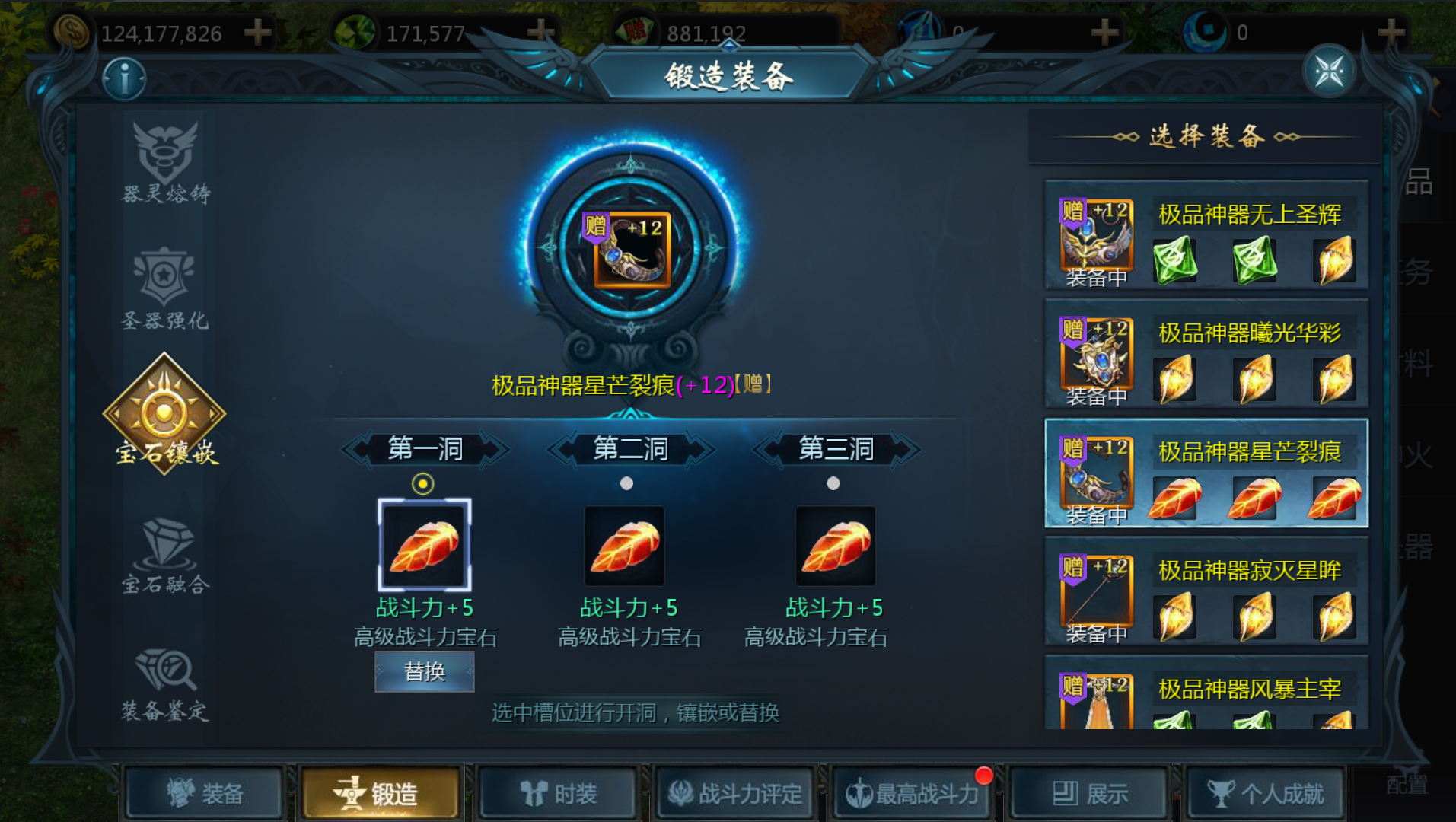The image size is (1456, 822).
Task: Select the 第二洞 radio dot
Action: pyautogui.click(x=626, y=483)
